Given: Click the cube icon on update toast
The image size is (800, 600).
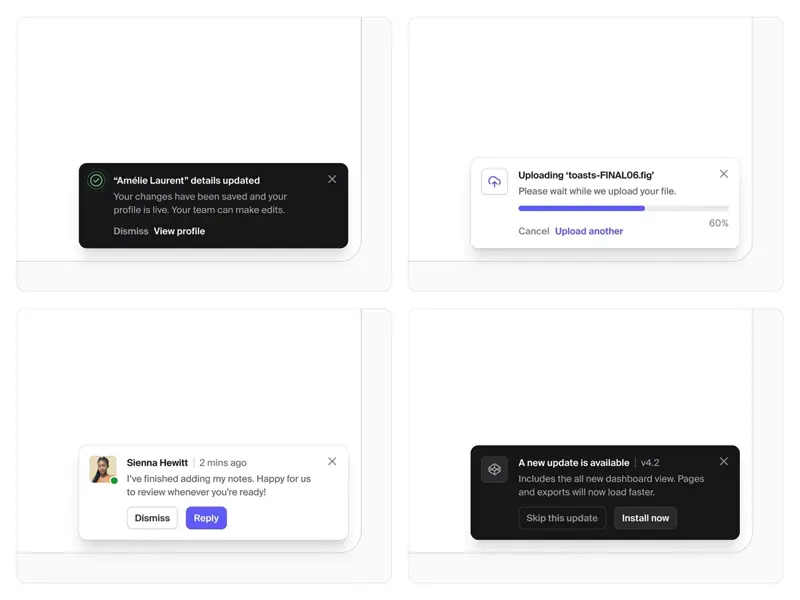Looking at the screenshot, I should coord(494,469).
